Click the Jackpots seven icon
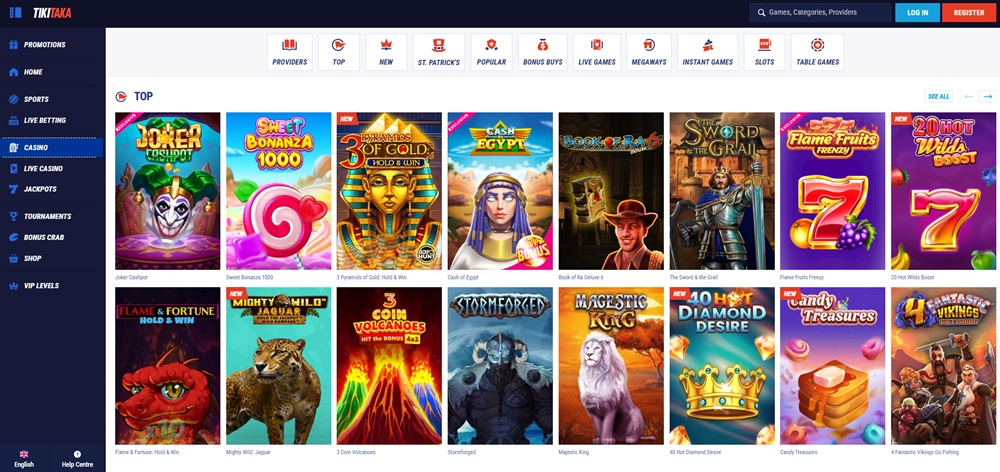Viewport: 1000px width, 472px height. (x=13, y=189)
